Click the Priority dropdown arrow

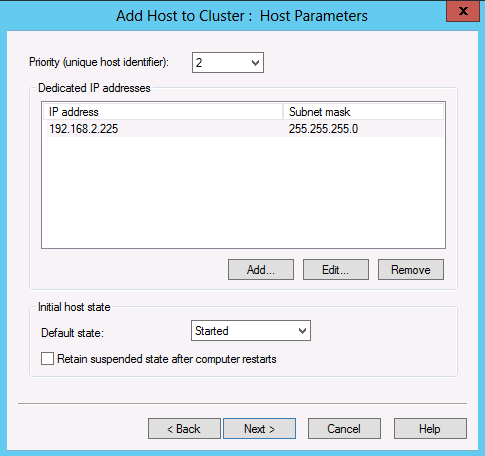(x=255, y=63)
